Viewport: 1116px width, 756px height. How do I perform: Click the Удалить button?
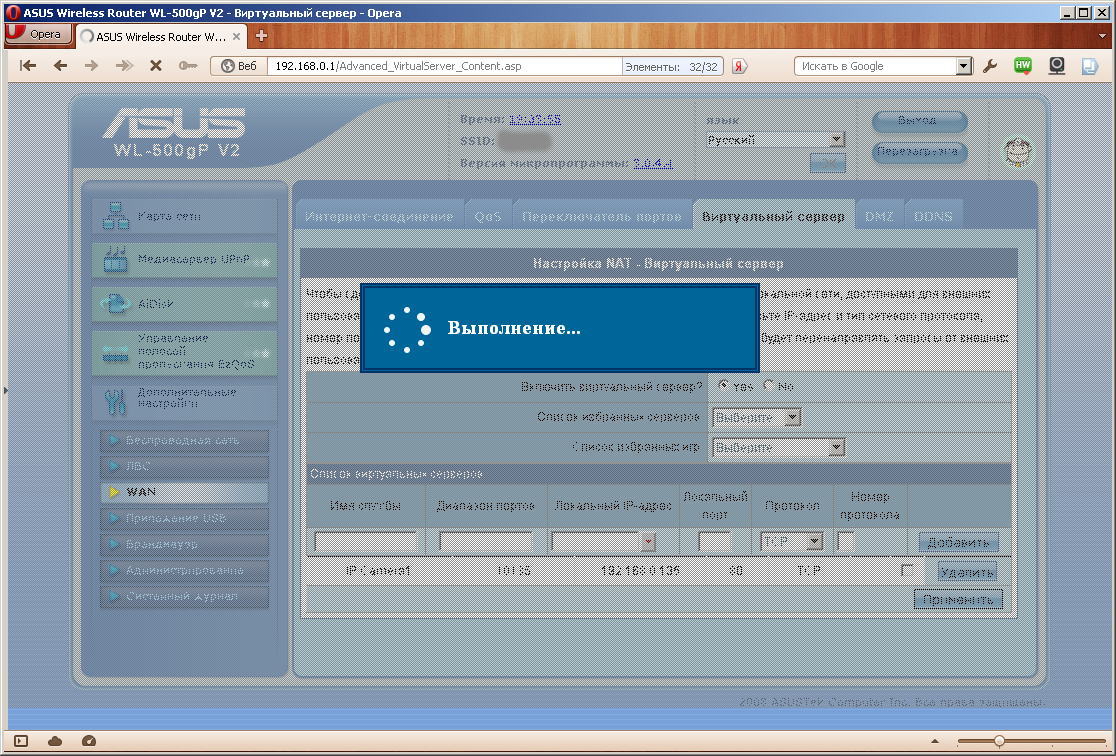(x=967, y=572)
